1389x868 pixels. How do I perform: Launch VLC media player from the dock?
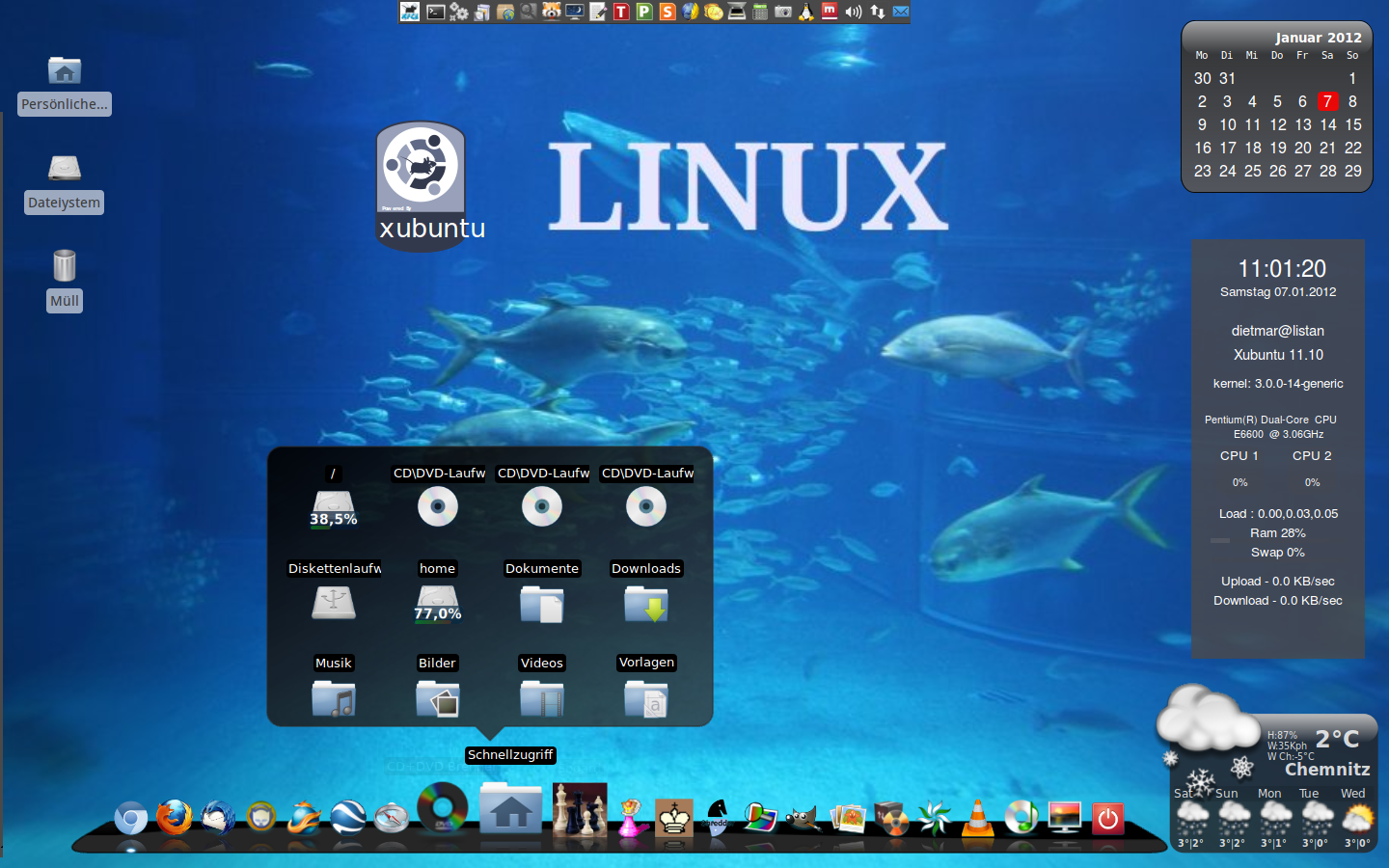(977, 817)
